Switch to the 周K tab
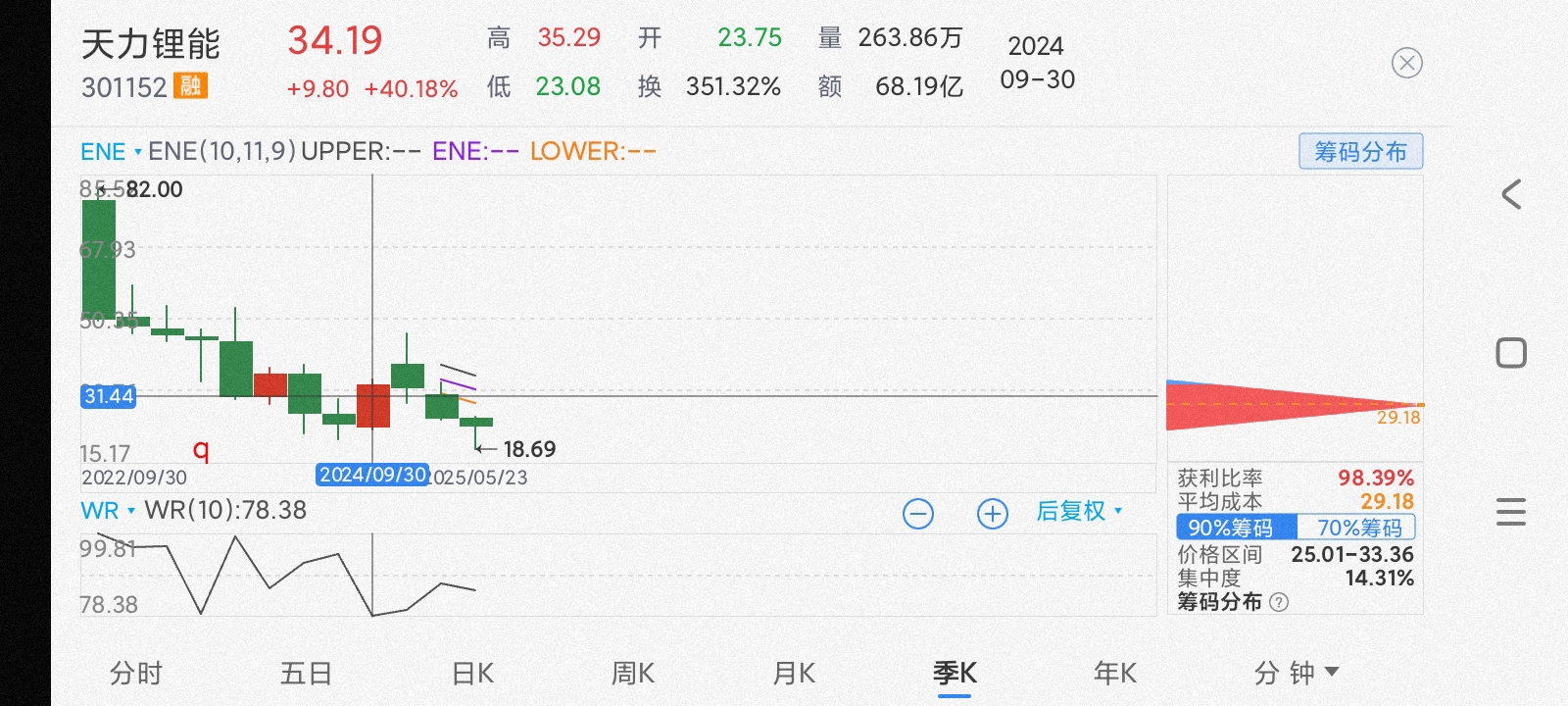Screen dimensions: 1568x706 tap(633, 674)
